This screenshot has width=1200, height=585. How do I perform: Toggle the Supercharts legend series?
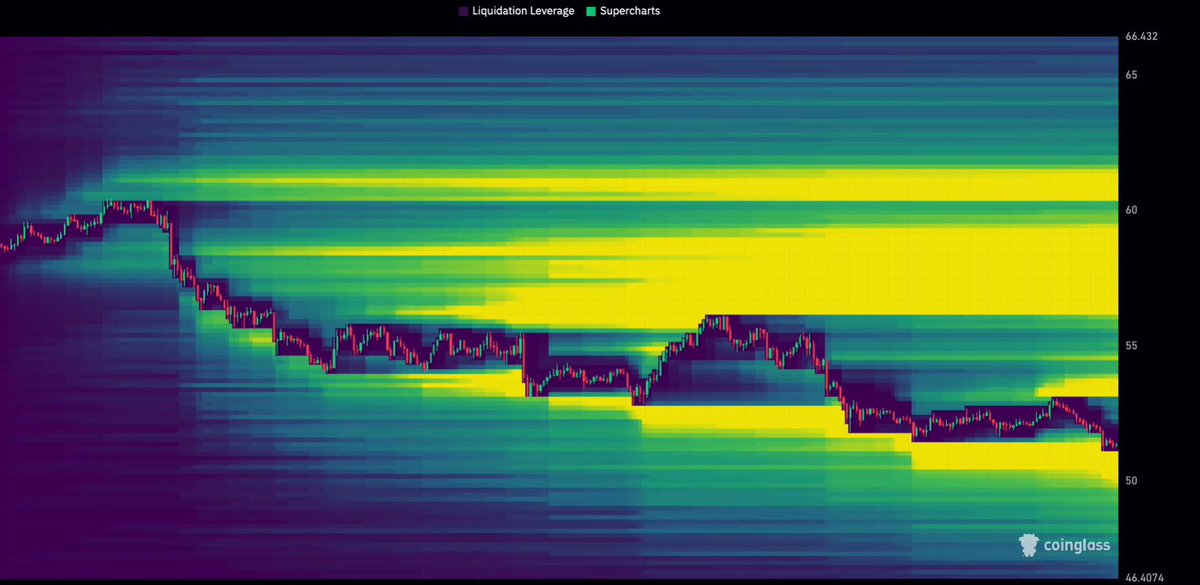click(623, 11)
